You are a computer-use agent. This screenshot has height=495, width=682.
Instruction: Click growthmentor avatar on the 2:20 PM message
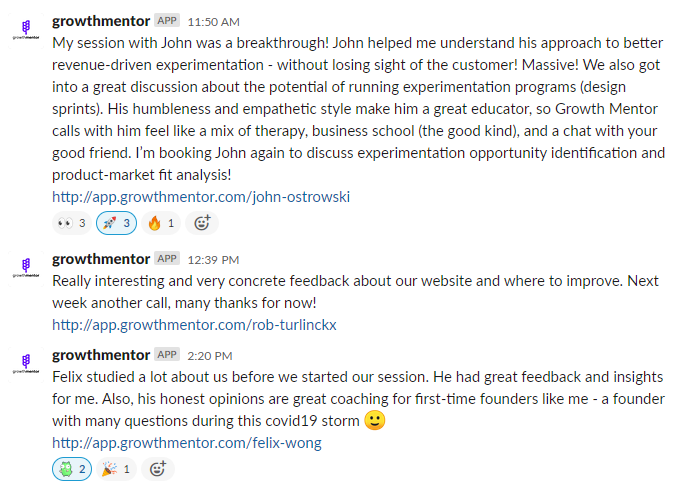pos(26,364)
